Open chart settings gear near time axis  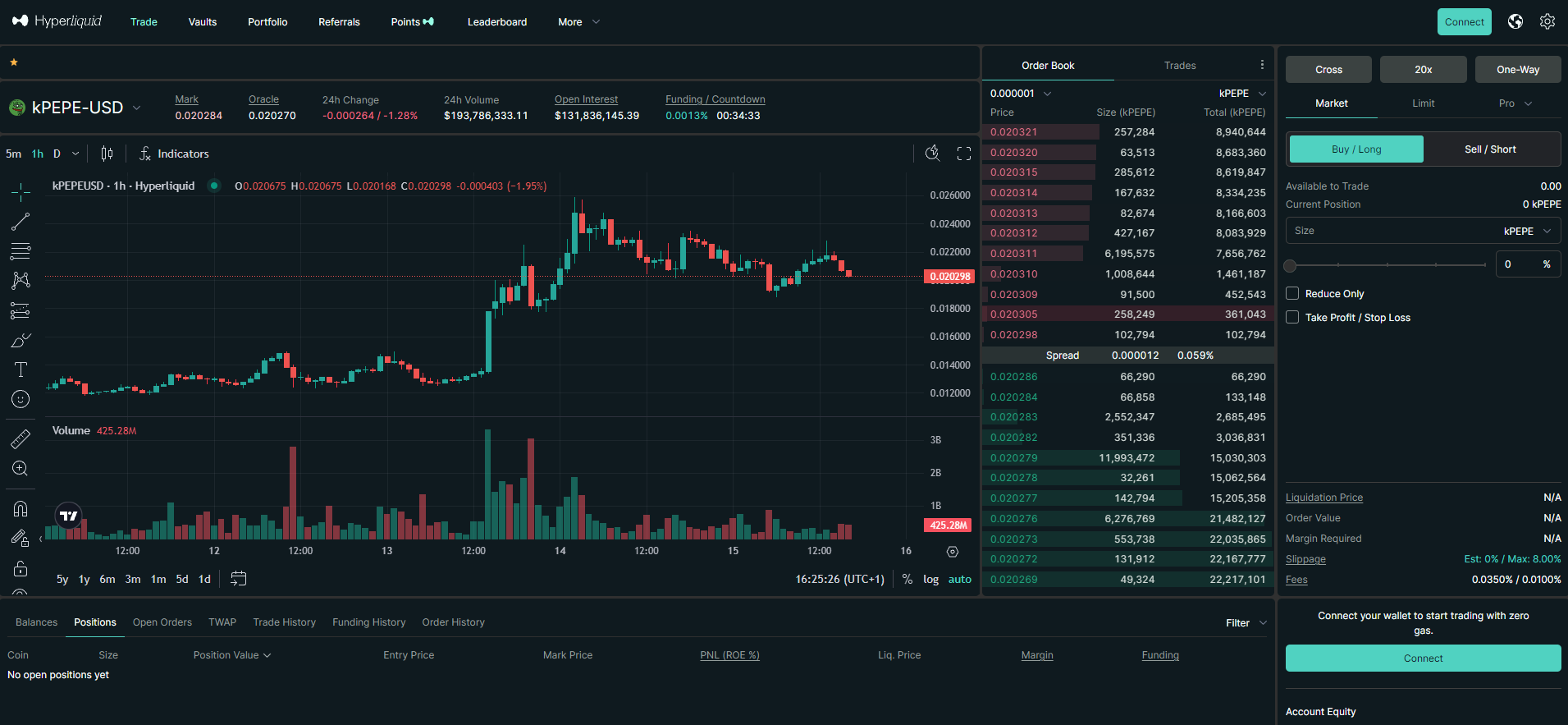click(953, 552)
